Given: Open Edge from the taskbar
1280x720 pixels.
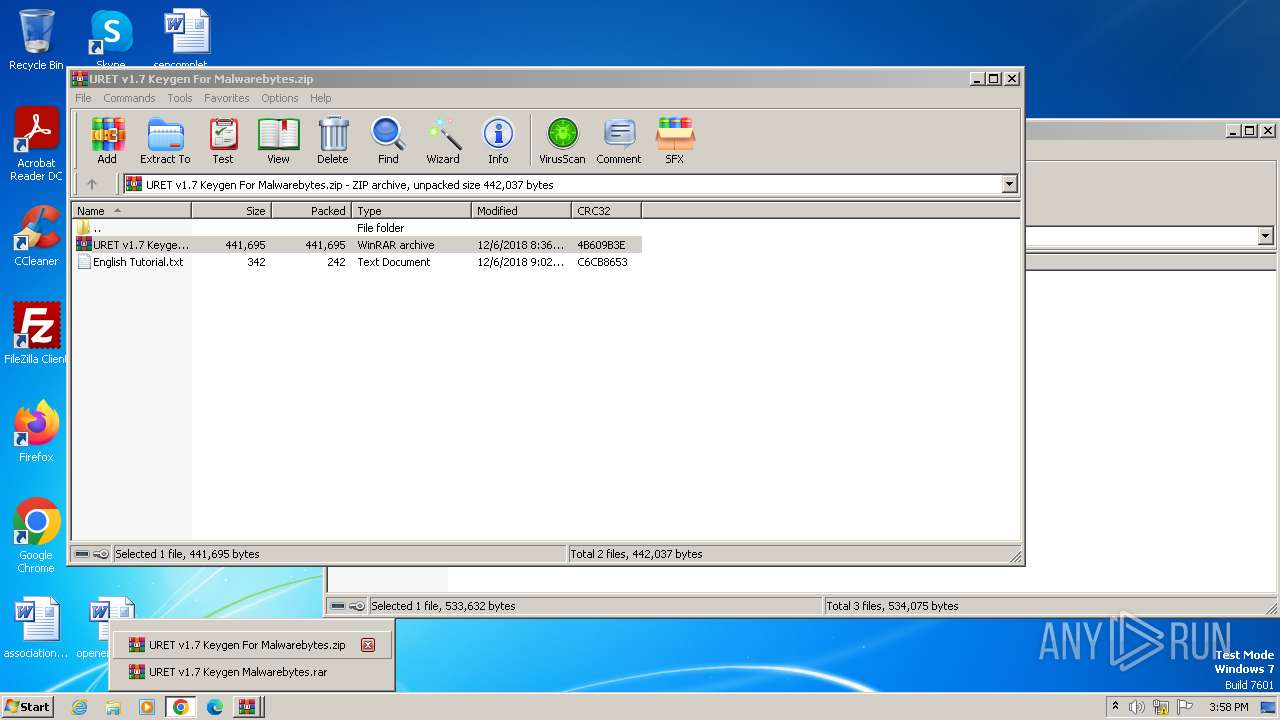Looking at the screenshot, I should point(214,707).
